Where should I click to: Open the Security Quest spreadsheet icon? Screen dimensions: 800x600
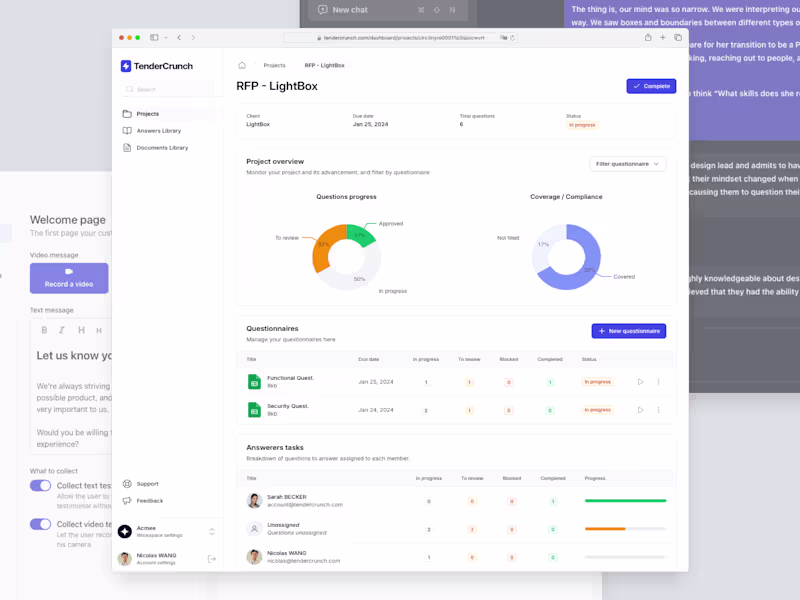254,410
